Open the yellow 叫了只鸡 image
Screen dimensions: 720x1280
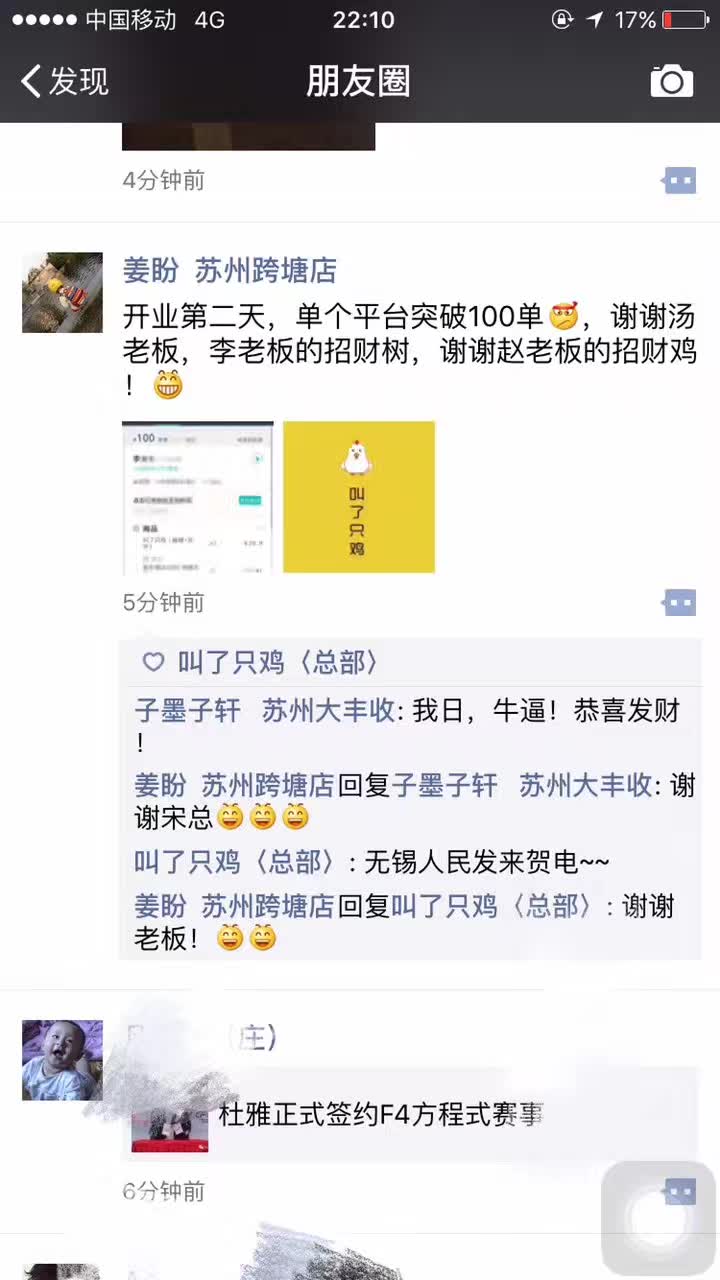(x=359, y=497)
